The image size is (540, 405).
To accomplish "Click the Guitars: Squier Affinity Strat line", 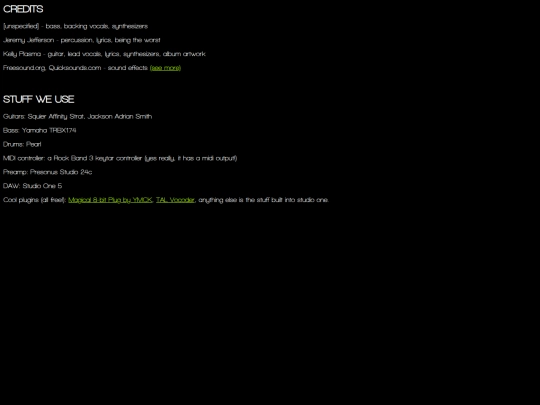I will tap(77, 116).
